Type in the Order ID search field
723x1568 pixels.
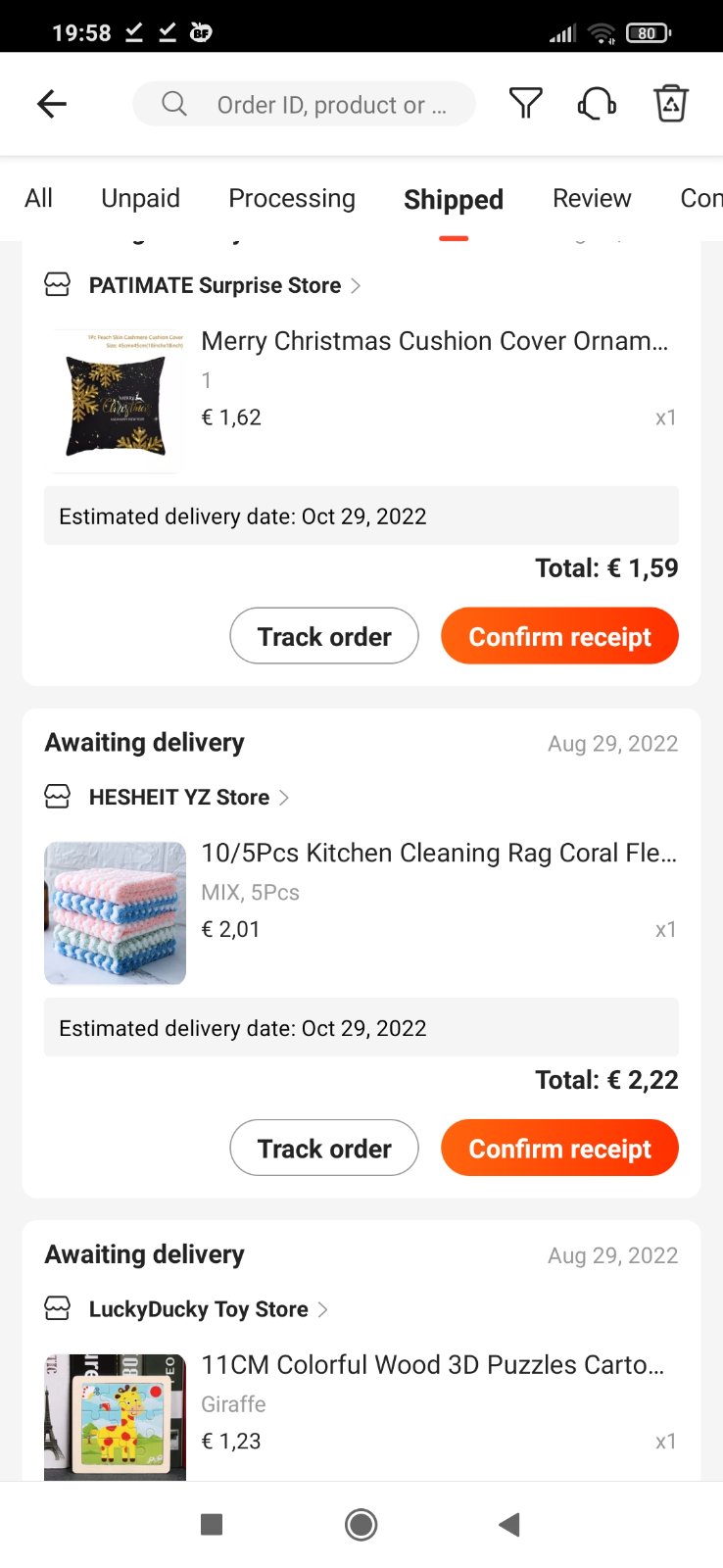(331, 105)
